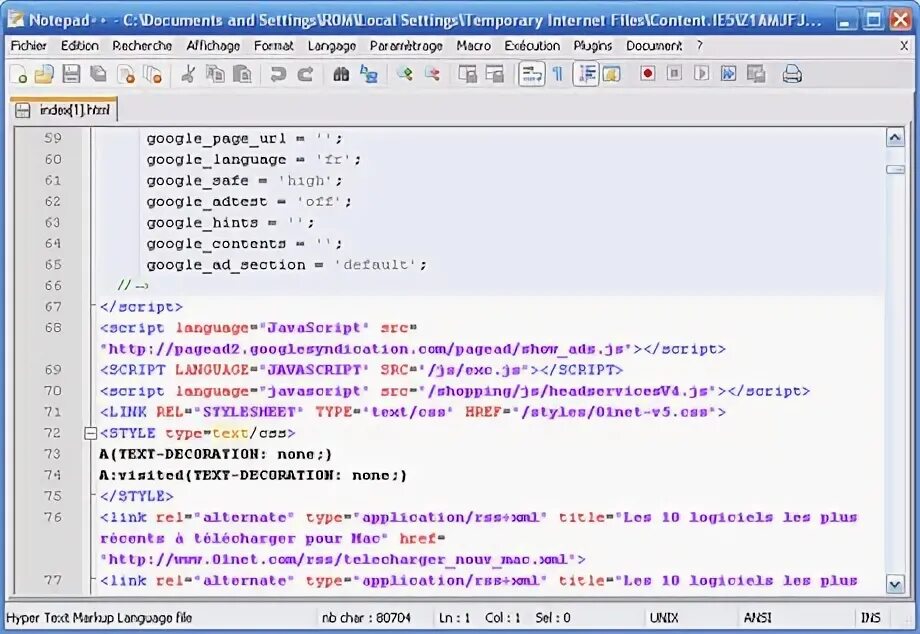Toggle synchronized horizontal scrolling
Viewport: 920px width, 634px height.
495,74
